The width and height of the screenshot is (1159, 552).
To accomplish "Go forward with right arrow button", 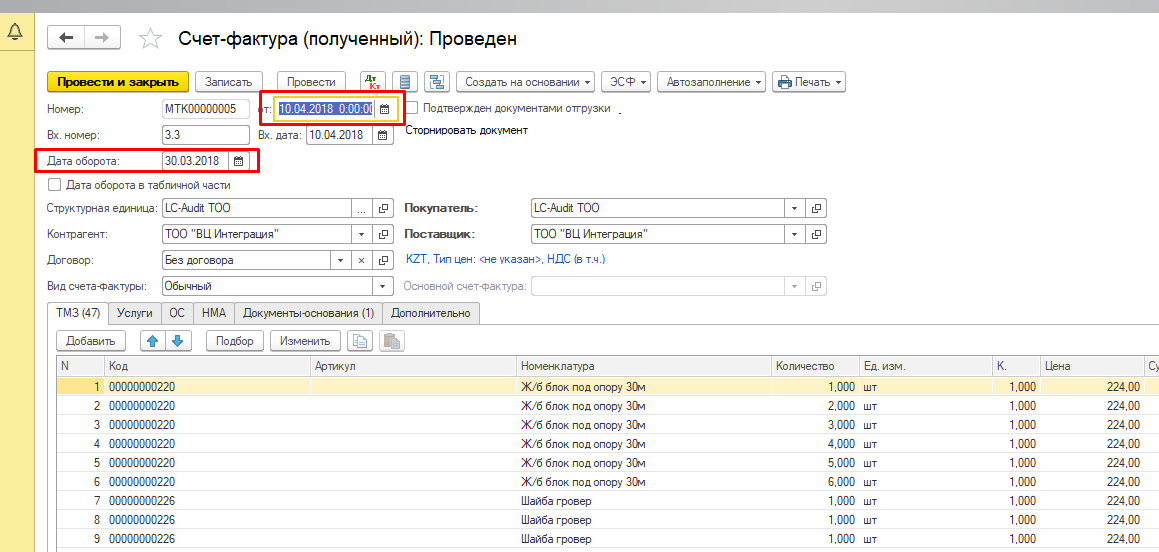I will click(x=103, y=38).
